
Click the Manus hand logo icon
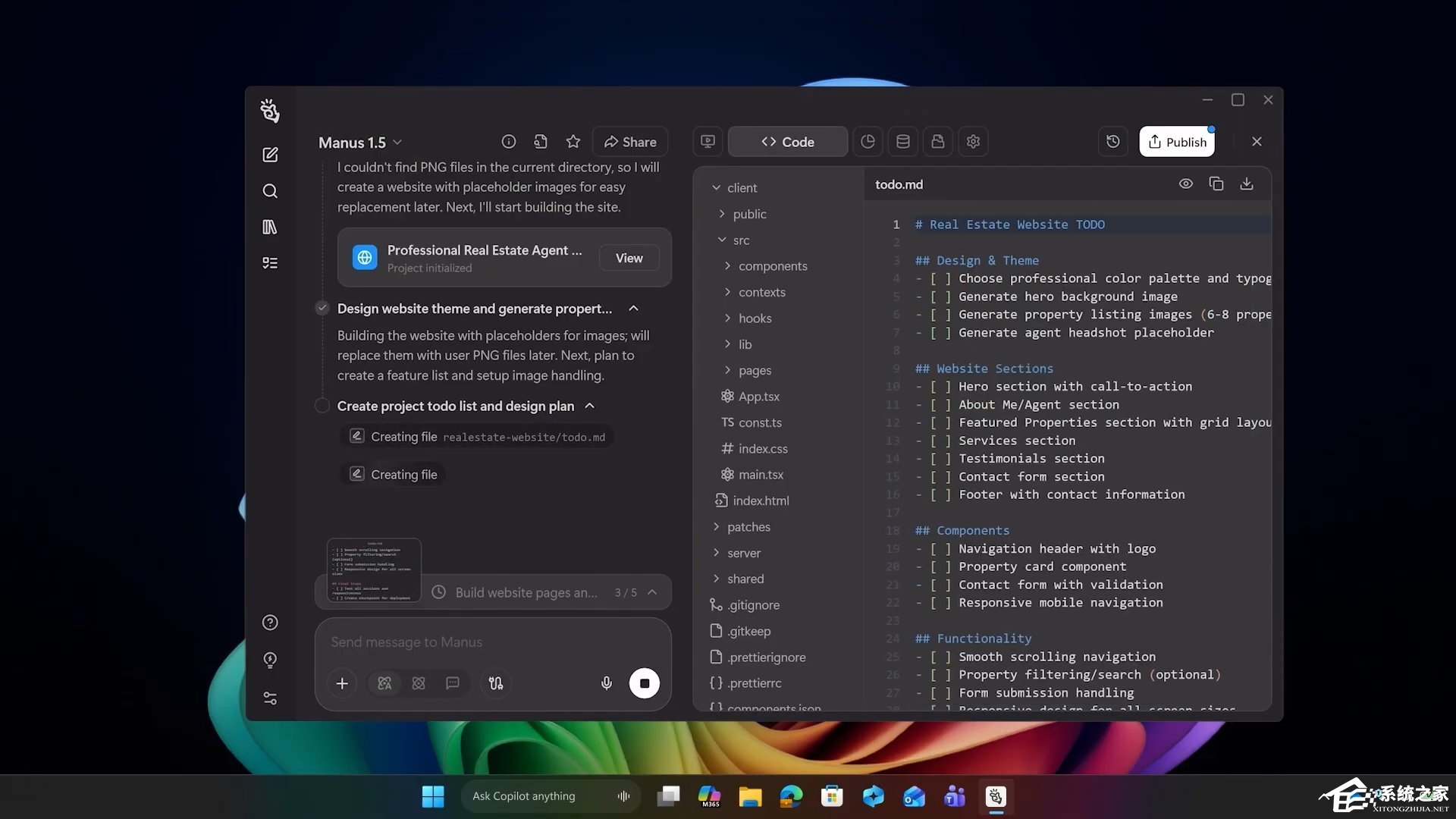point(270,111)
